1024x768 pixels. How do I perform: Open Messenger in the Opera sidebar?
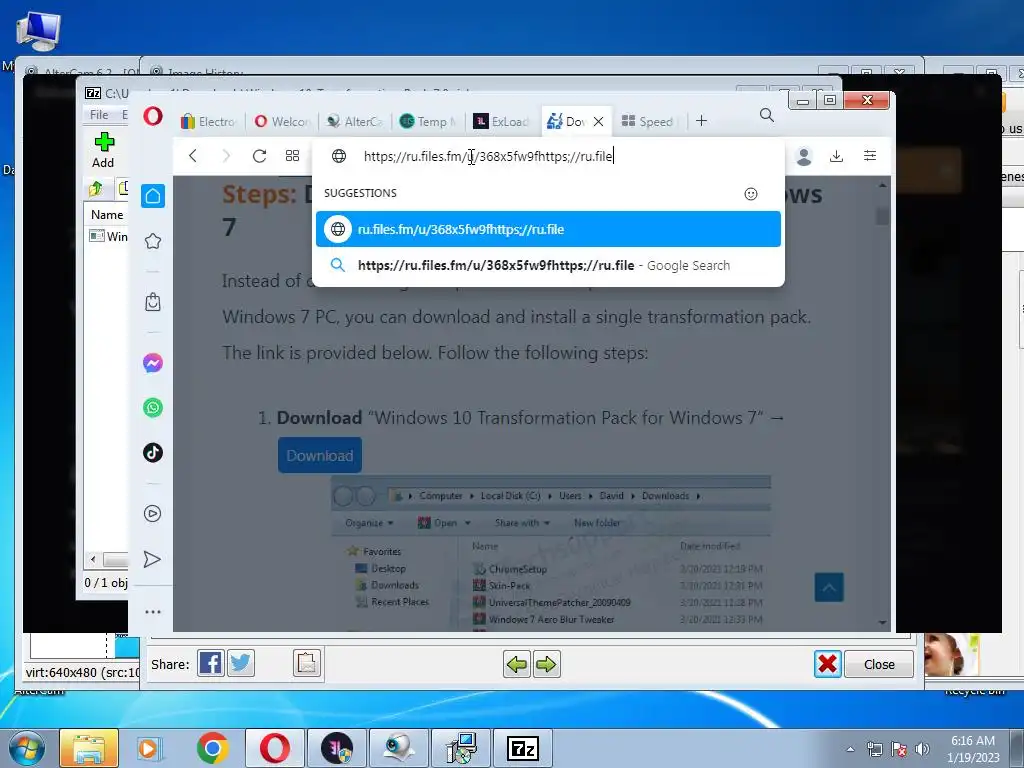(153, 363)
